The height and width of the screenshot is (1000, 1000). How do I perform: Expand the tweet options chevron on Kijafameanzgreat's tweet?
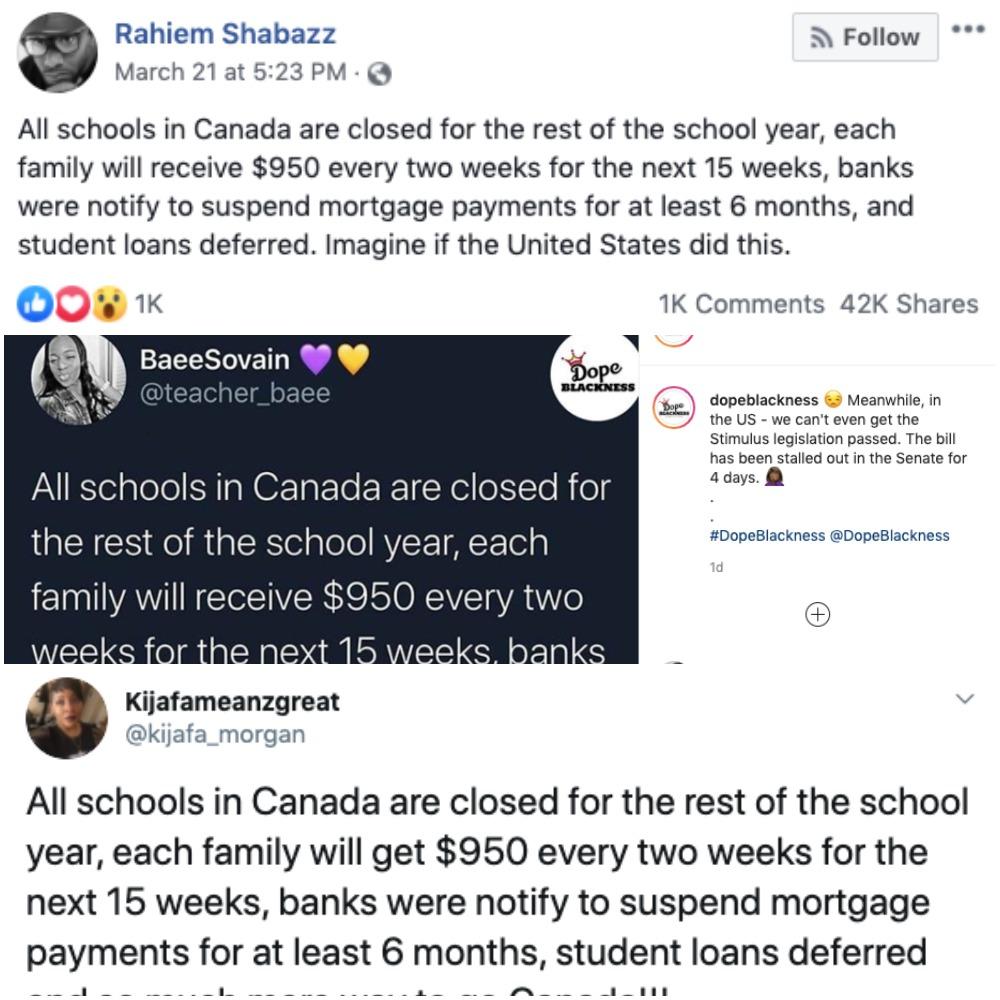[966, 698]
